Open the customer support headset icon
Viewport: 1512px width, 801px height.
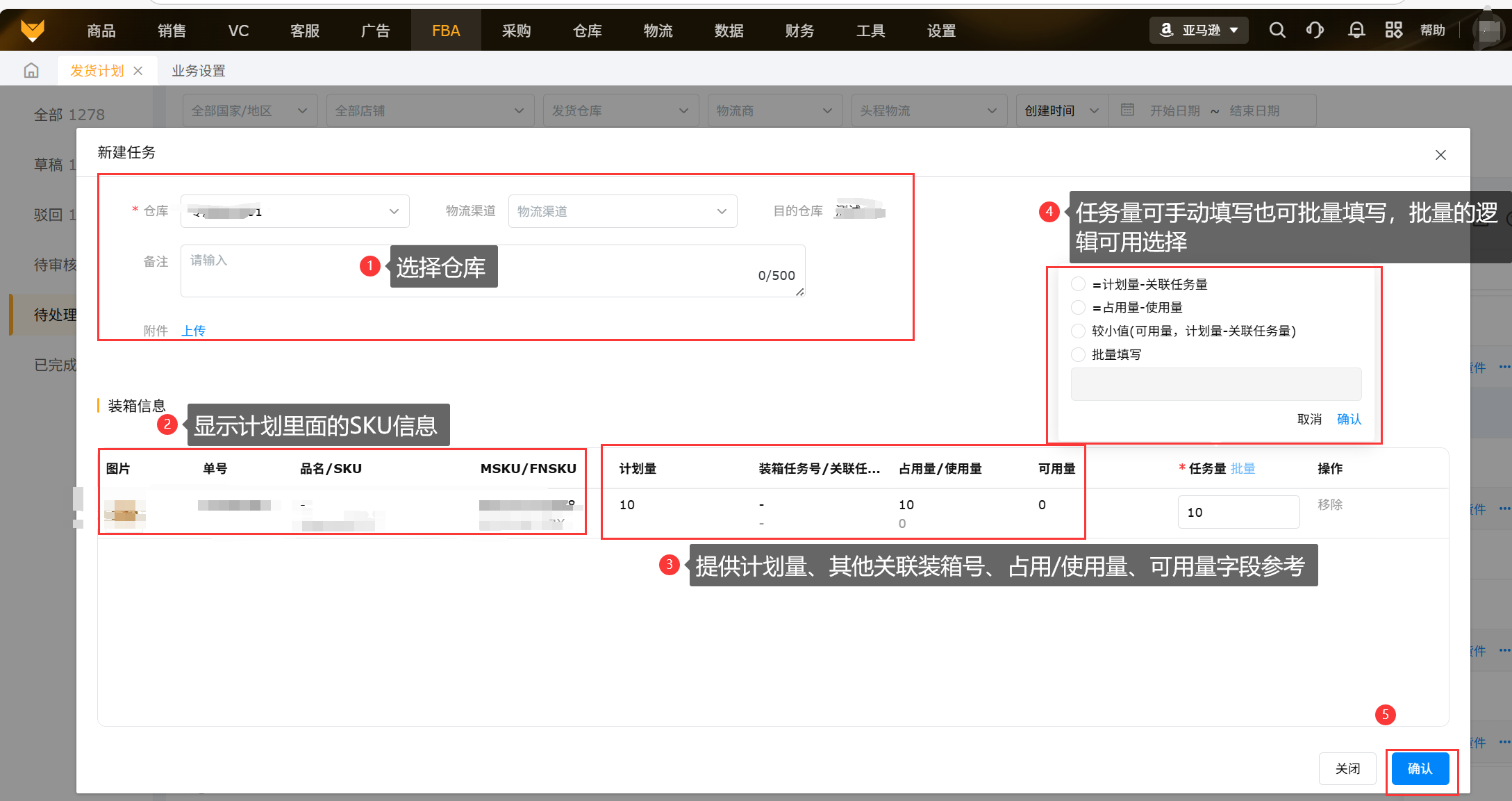tap(1315, 30)
